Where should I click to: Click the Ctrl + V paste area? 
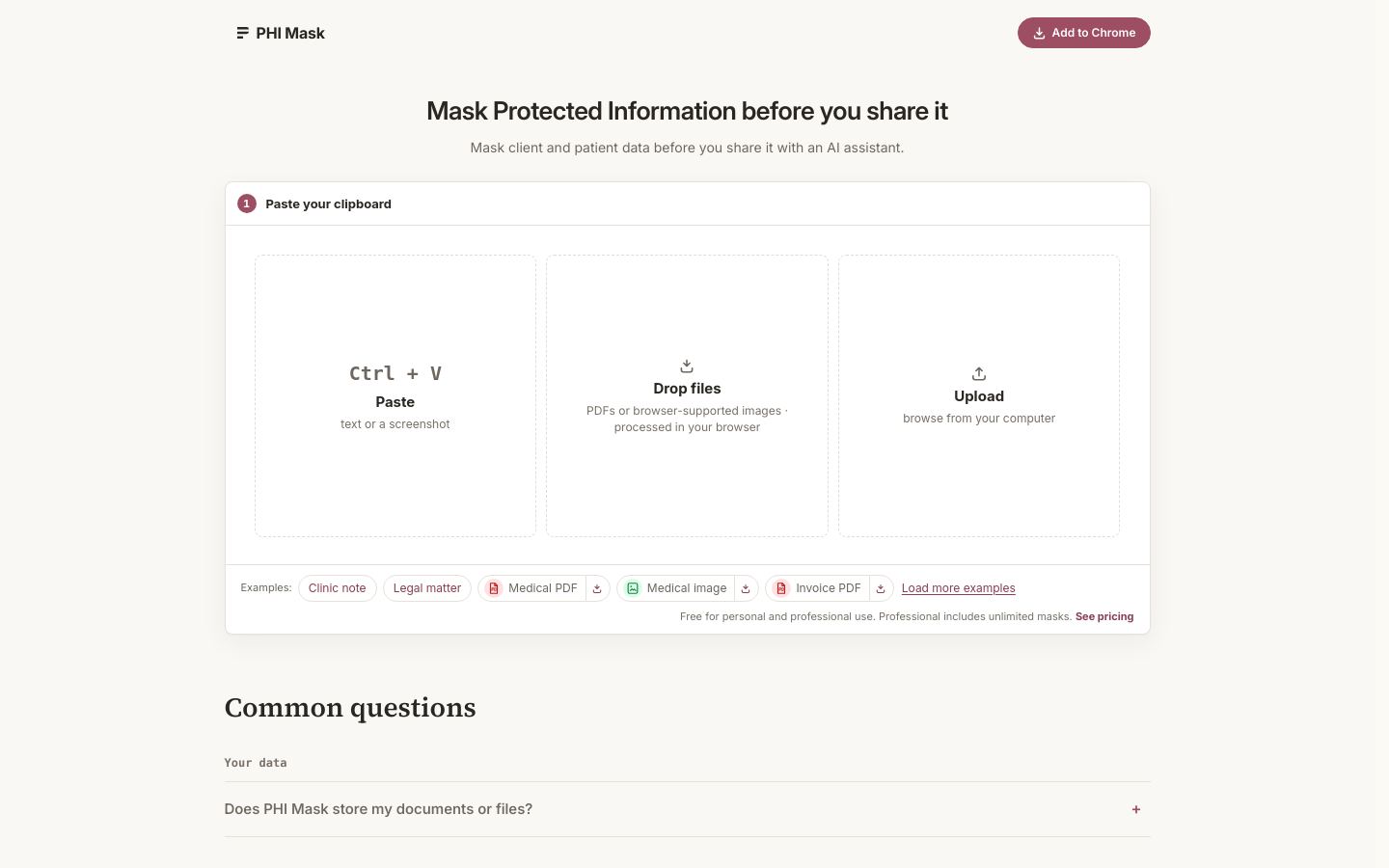tap(395, 395)
